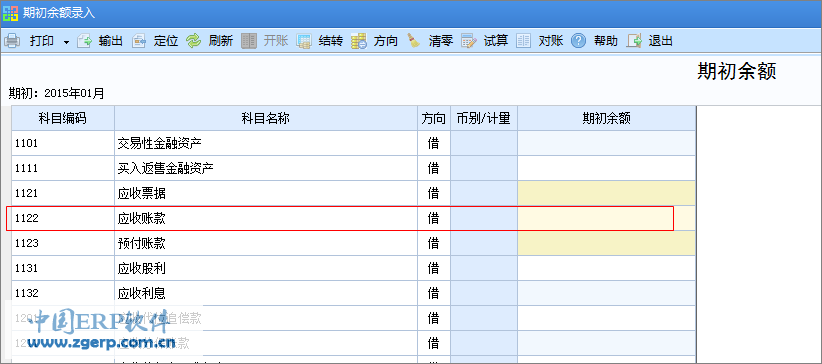This screenshot has width=822, height=364.
Task: Click 期初余额 input for 预付账款
Action: point(607,243)
